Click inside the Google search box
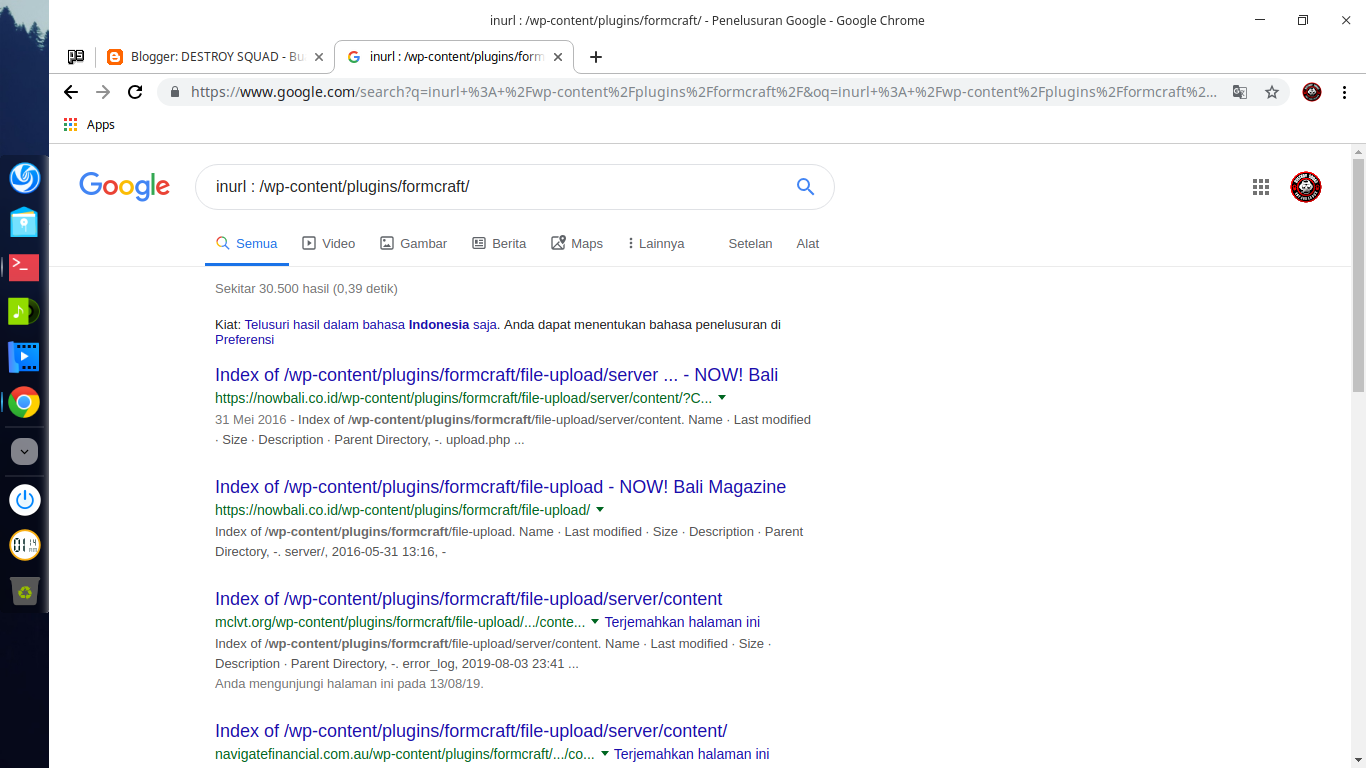This screenshot has height=768, width=1366. click(x=500, y=187)
